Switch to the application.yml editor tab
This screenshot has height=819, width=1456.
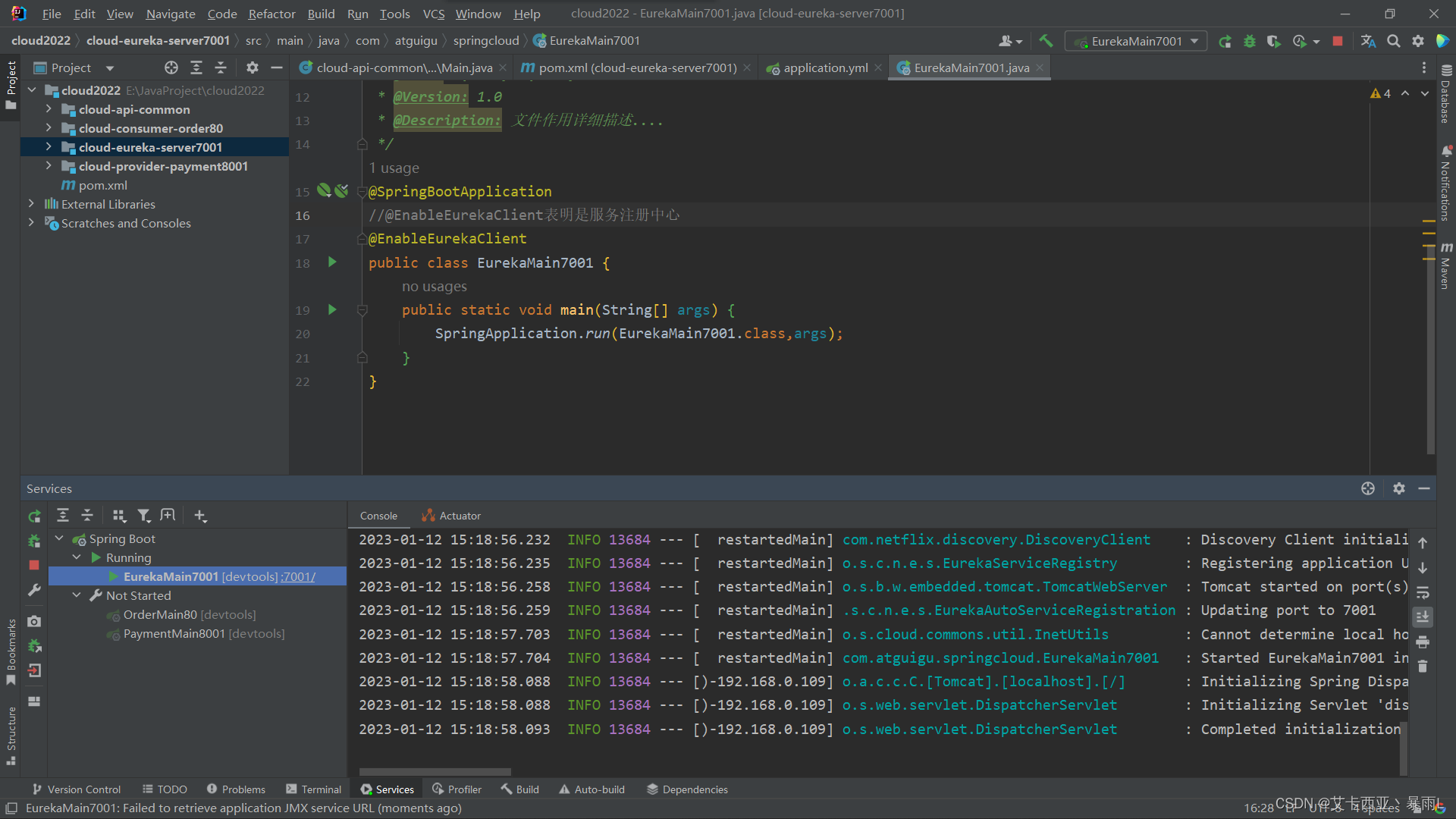pyautogui.click(x=825, y=67)
